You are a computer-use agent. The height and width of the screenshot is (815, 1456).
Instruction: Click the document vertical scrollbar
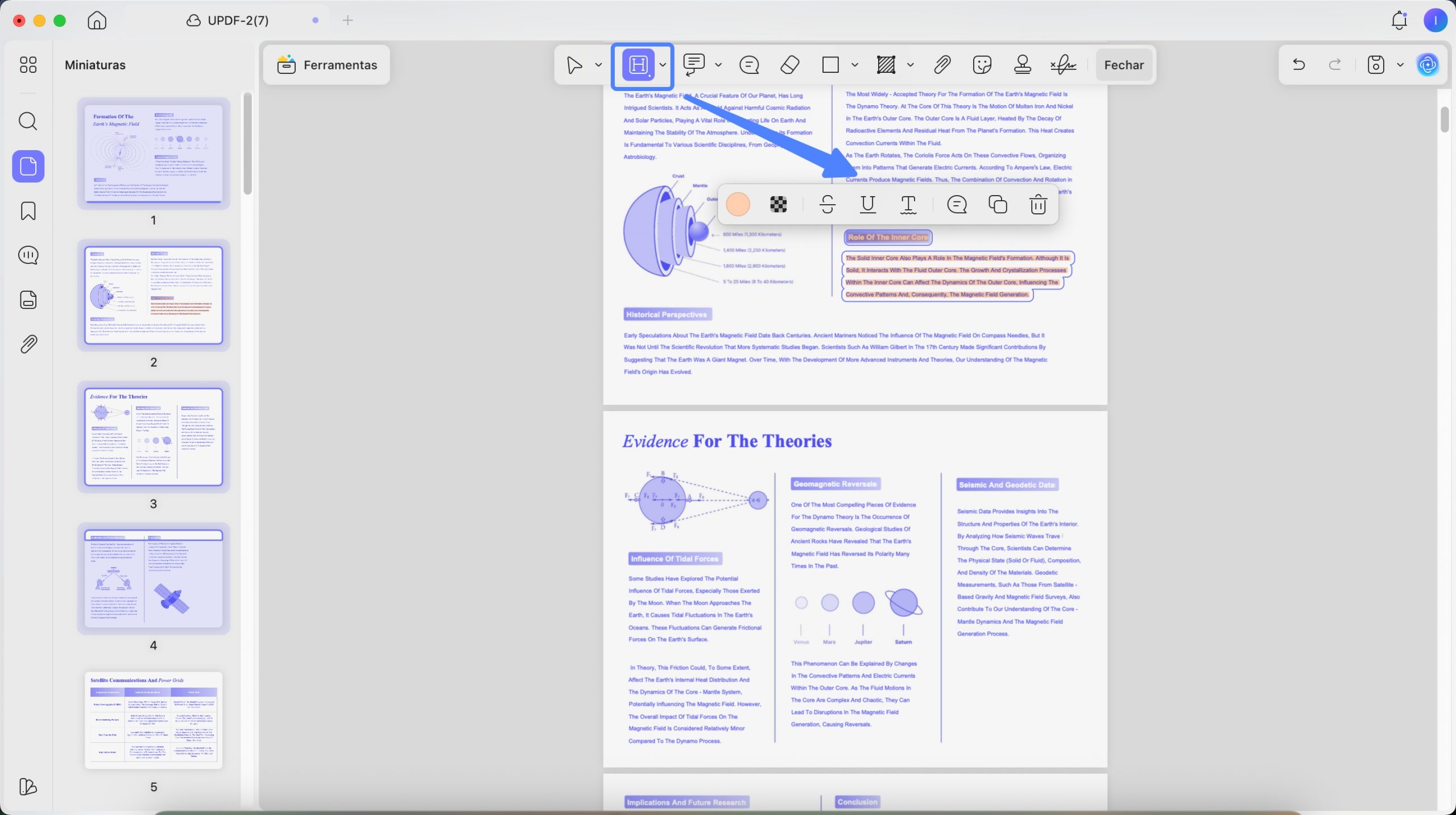pyautogui.click(x=1445, y=119)
